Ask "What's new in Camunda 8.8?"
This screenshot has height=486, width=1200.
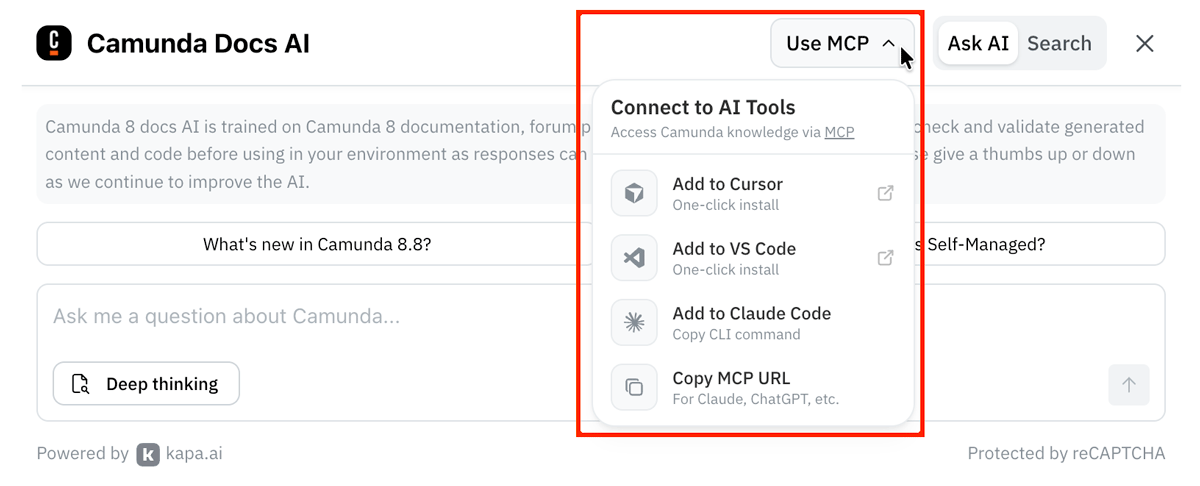[317, 244]
